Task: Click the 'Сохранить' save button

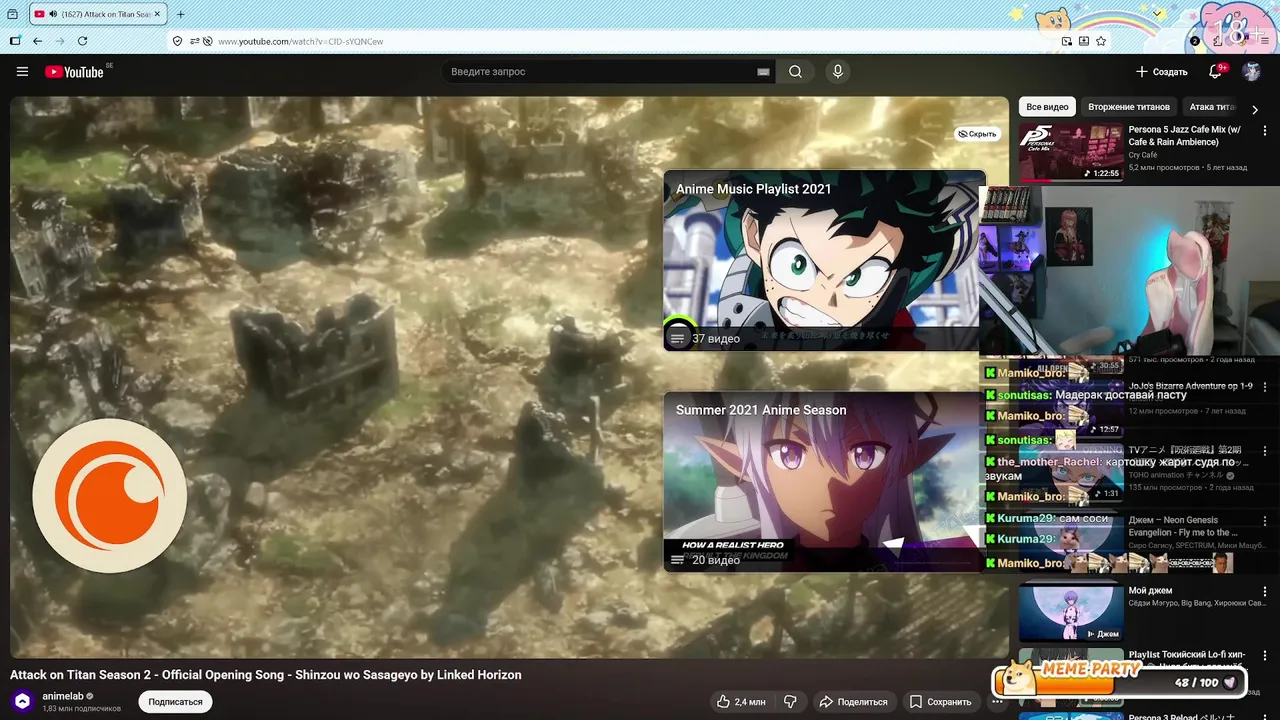Action: pyautogui.click(x=939, y=702)
